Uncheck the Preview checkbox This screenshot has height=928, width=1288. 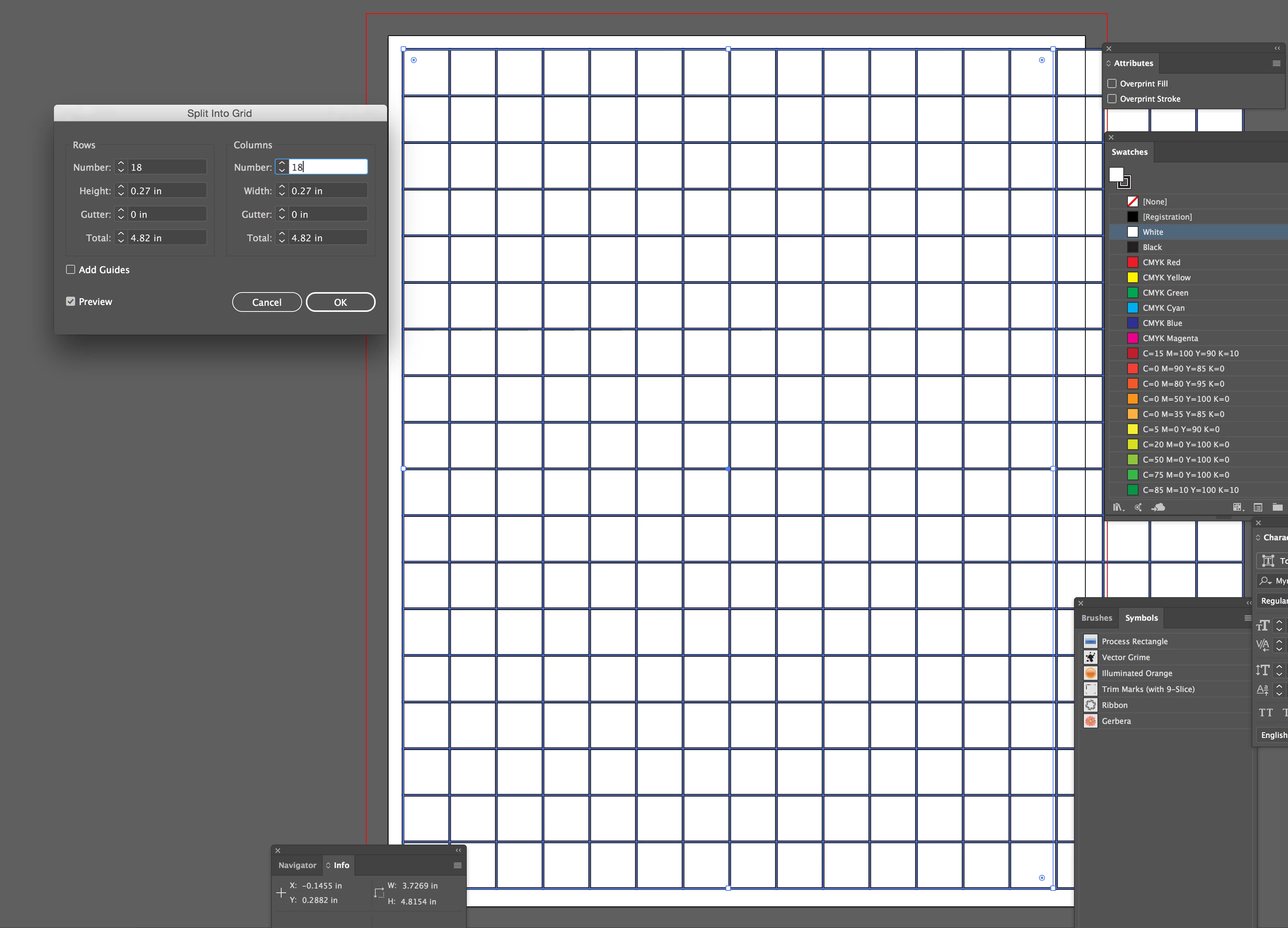pos(71,301)
